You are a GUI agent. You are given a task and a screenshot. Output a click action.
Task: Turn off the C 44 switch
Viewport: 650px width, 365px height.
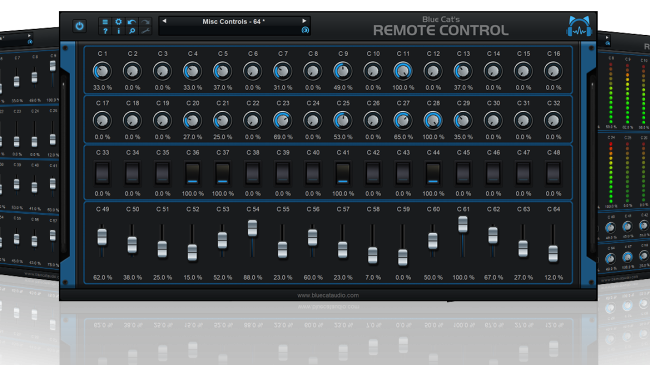tap(433, 173)
